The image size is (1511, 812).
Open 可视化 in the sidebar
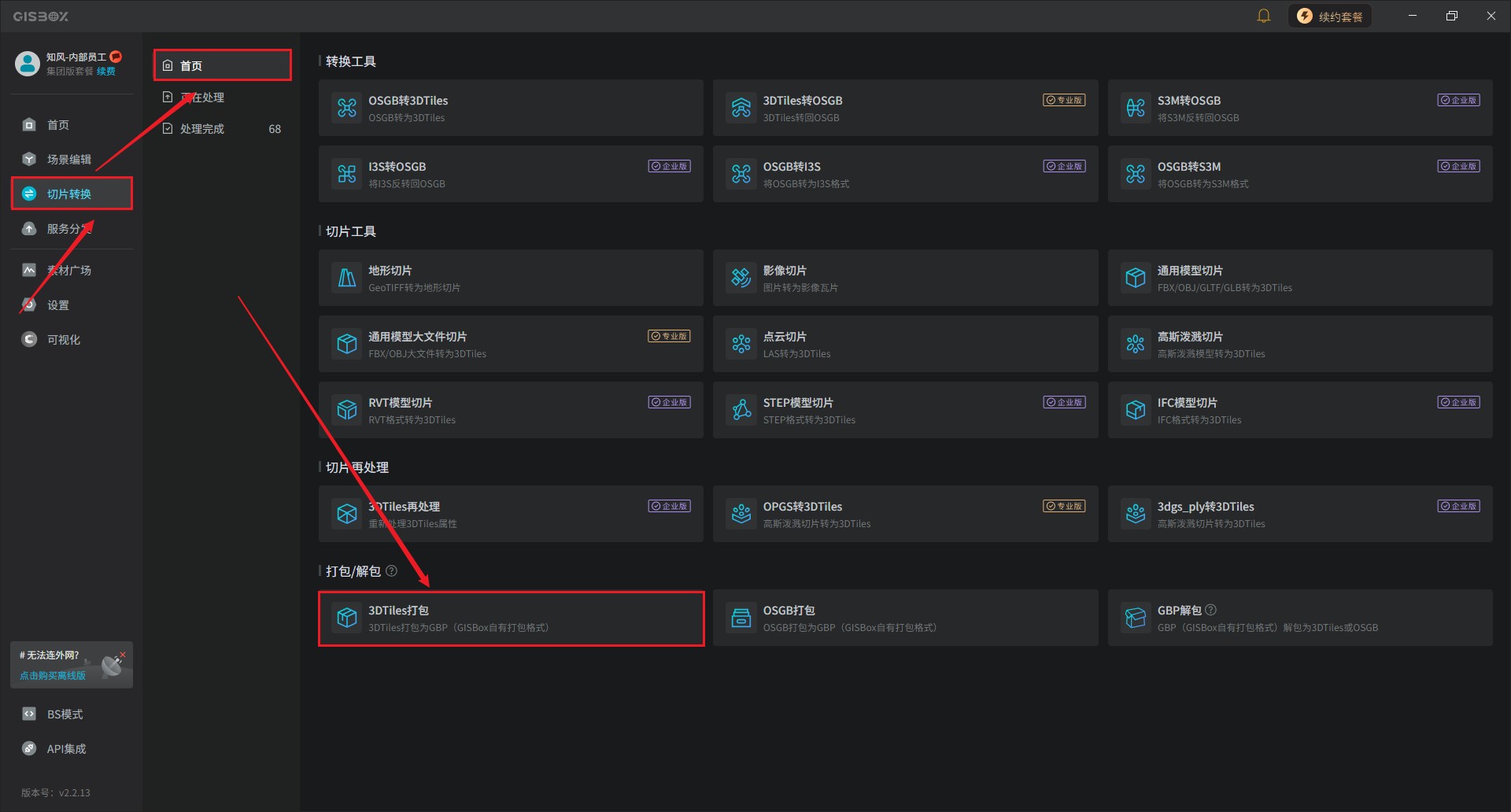[72, 339]
